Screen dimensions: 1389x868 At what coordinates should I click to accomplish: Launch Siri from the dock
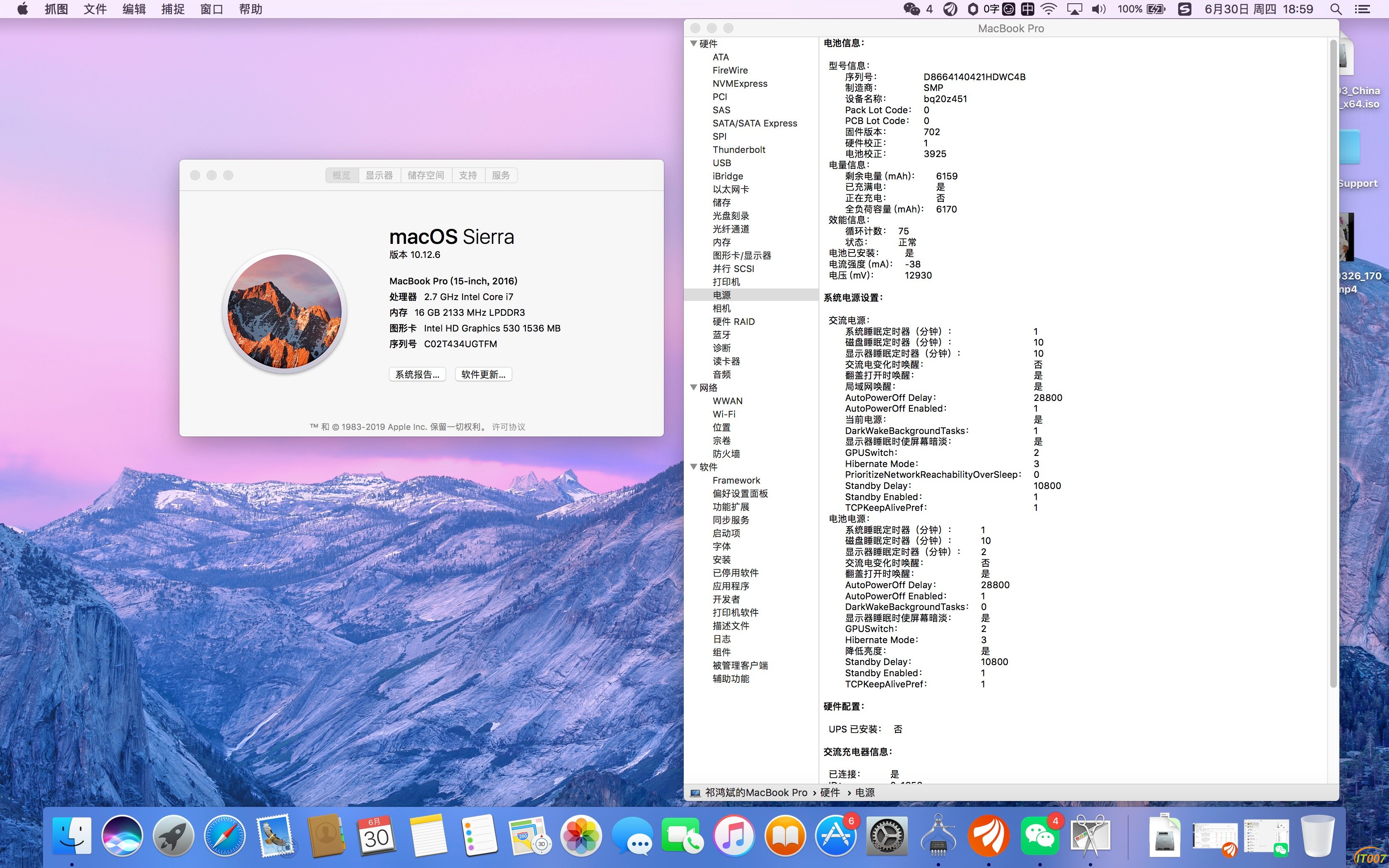[122, 835]
